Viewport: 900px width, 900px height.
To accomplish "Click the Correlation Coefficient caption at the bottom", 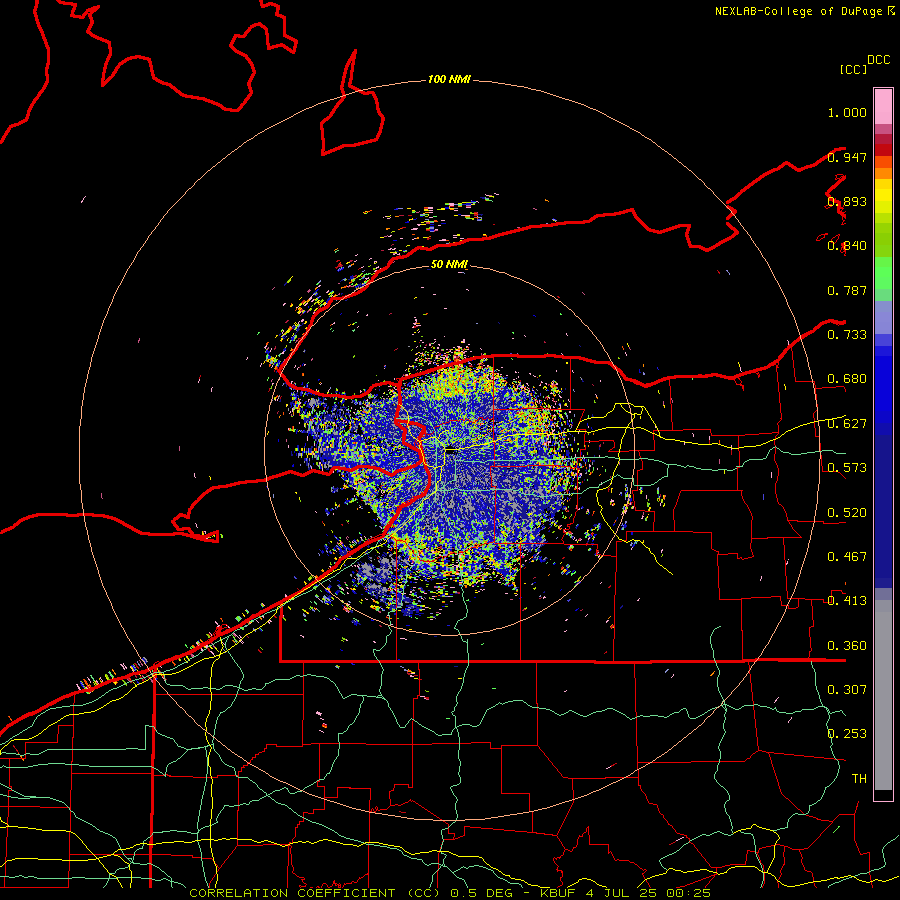I will click(450, 893).
